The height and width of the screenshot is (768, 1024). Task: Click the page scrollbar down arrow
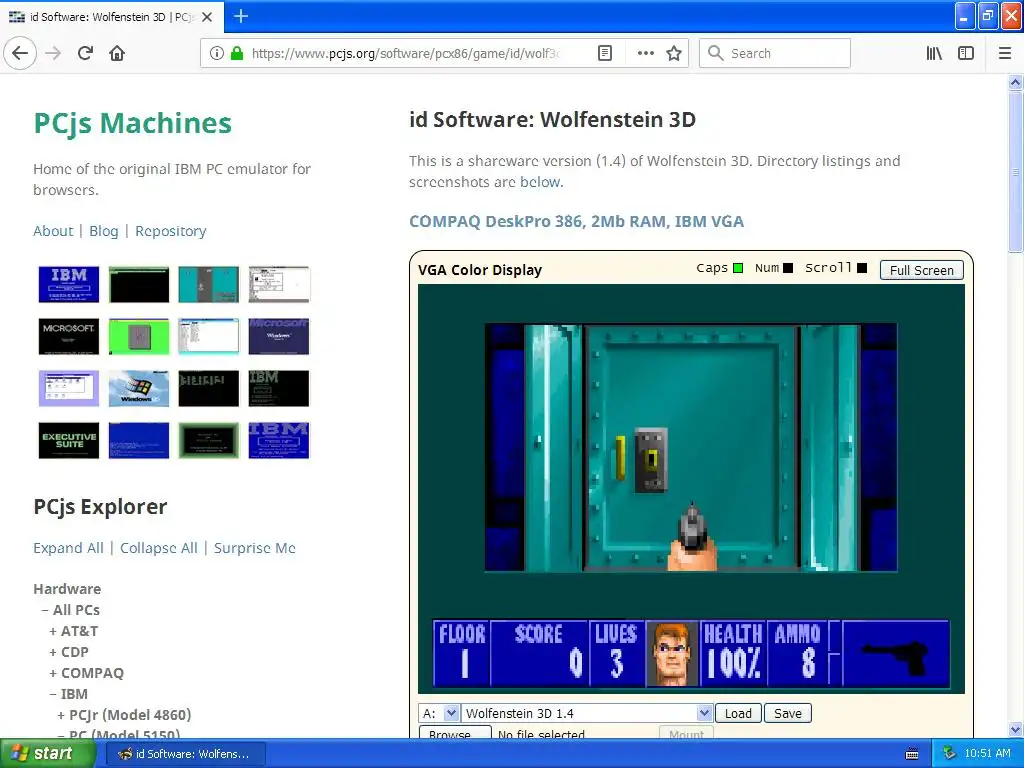pyautogui.click(x=1015, y=730)
